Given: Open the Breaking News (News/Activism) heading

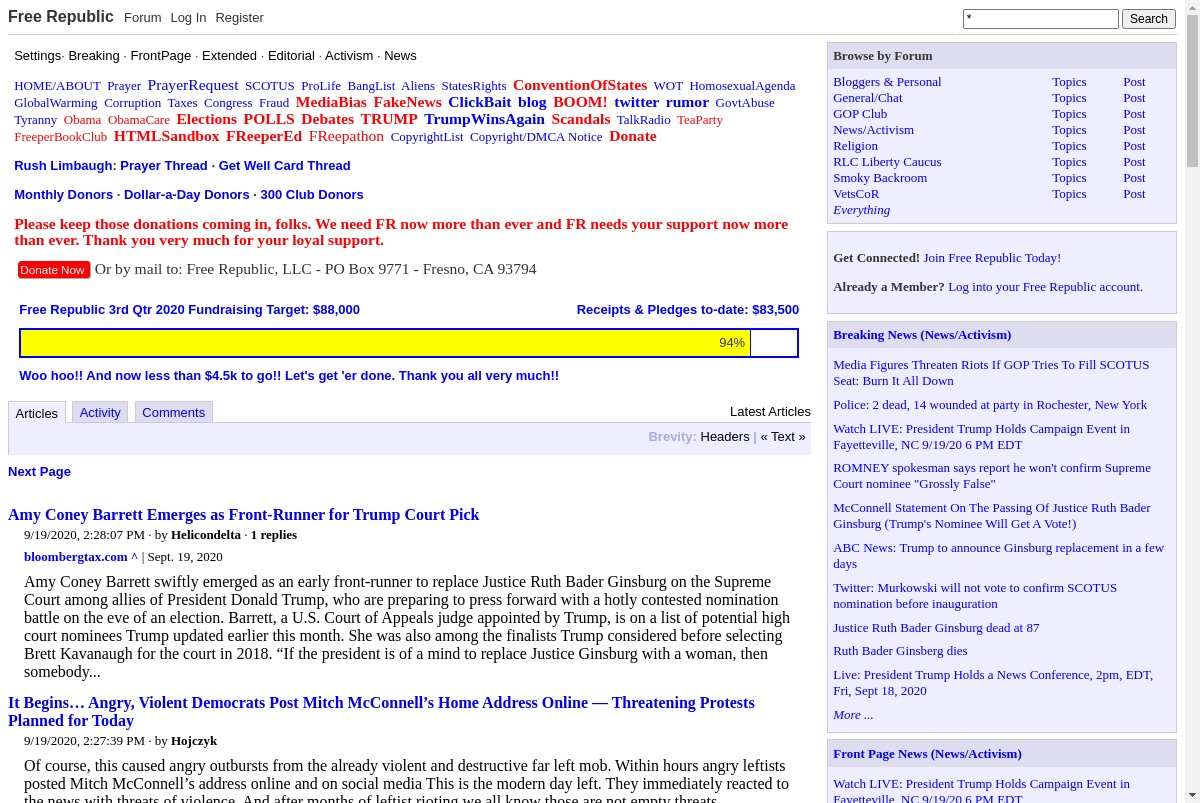Looking at the screenshot, I should tap(922, 335).
